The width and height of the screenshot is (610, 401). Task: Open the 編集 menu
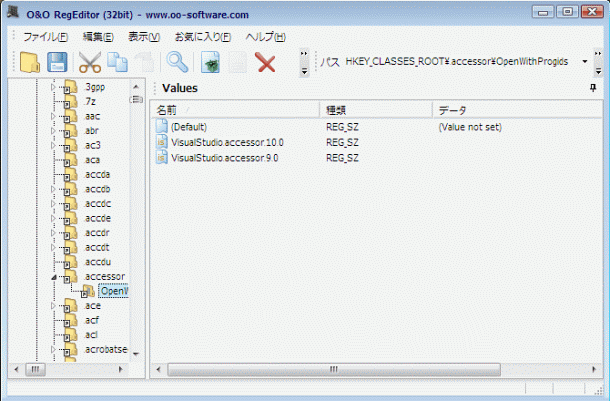point(98,37)
